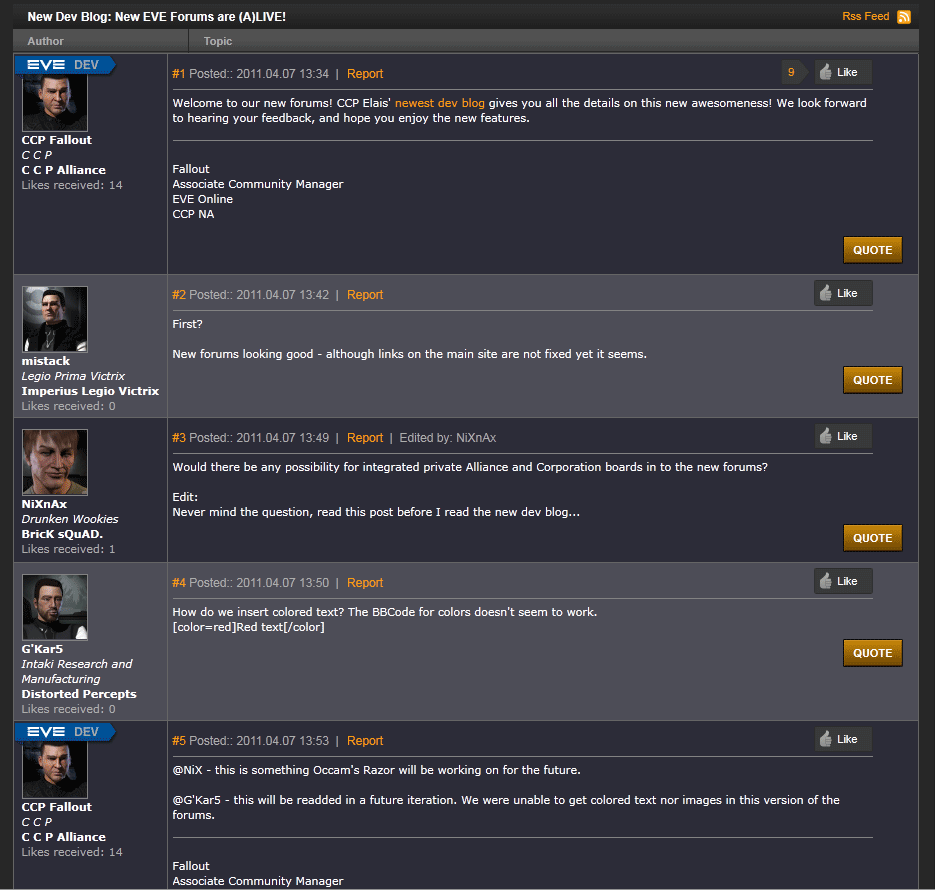Like post #3 by NiXnAx
The width and height of the screenshot is (935, 890).
[x=843, y=436]
